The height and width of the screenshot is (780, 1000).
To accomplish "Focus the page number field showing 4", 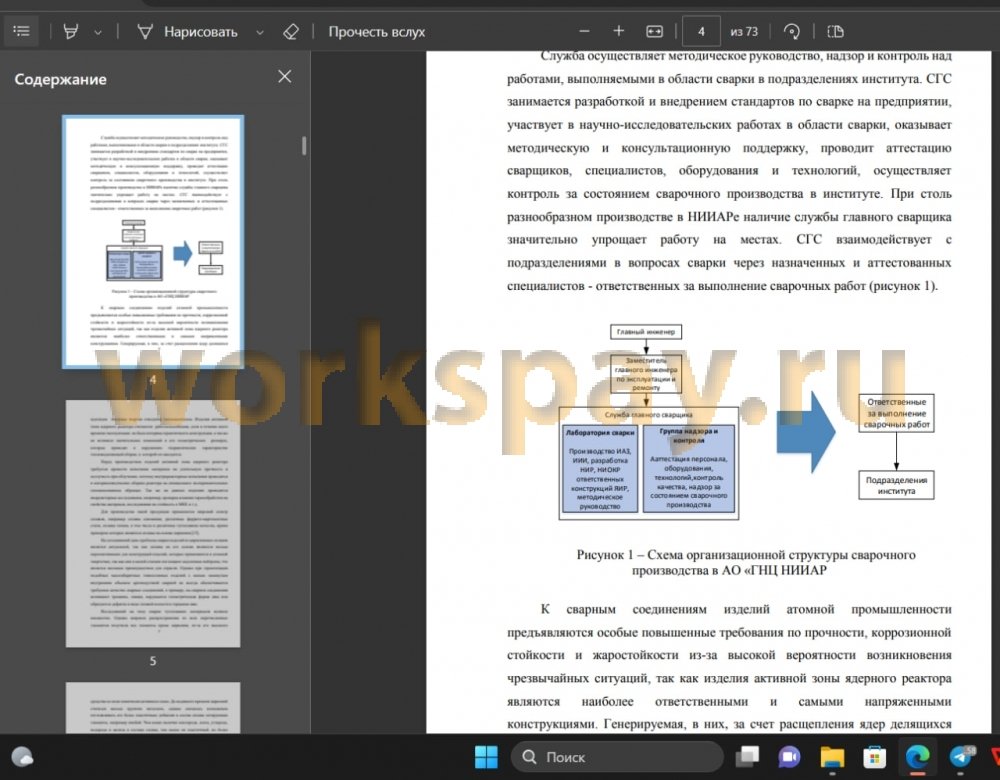I will [x=701, y=31].
